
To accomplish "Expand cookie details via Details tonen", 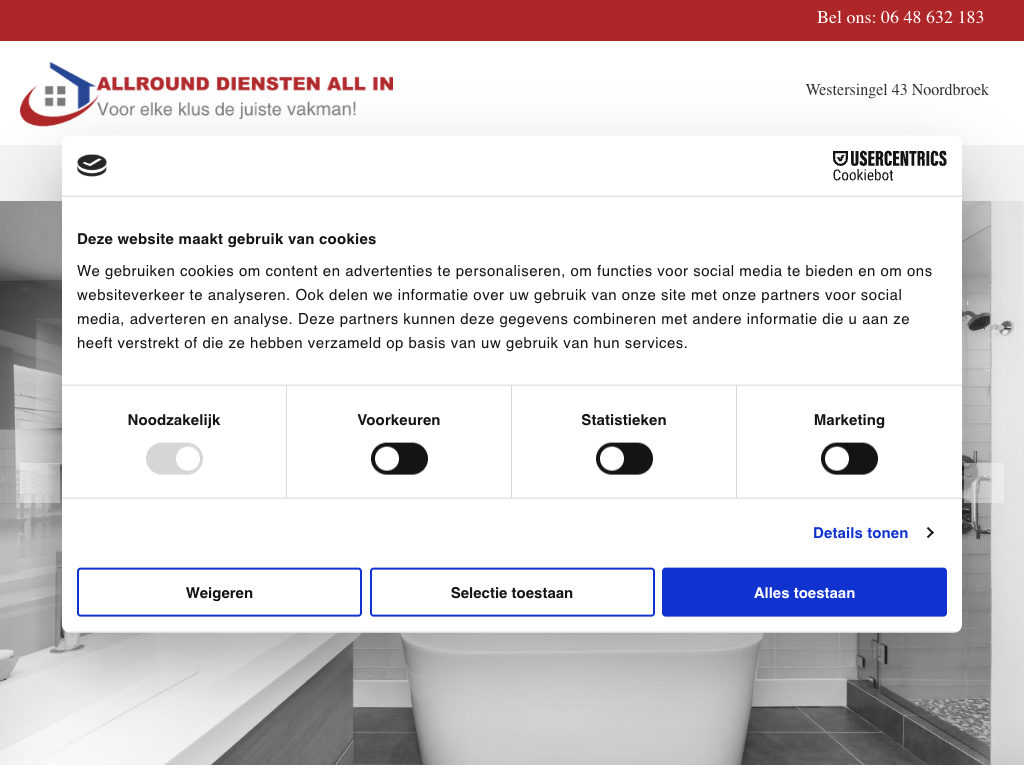I will [x=860, y=533].
